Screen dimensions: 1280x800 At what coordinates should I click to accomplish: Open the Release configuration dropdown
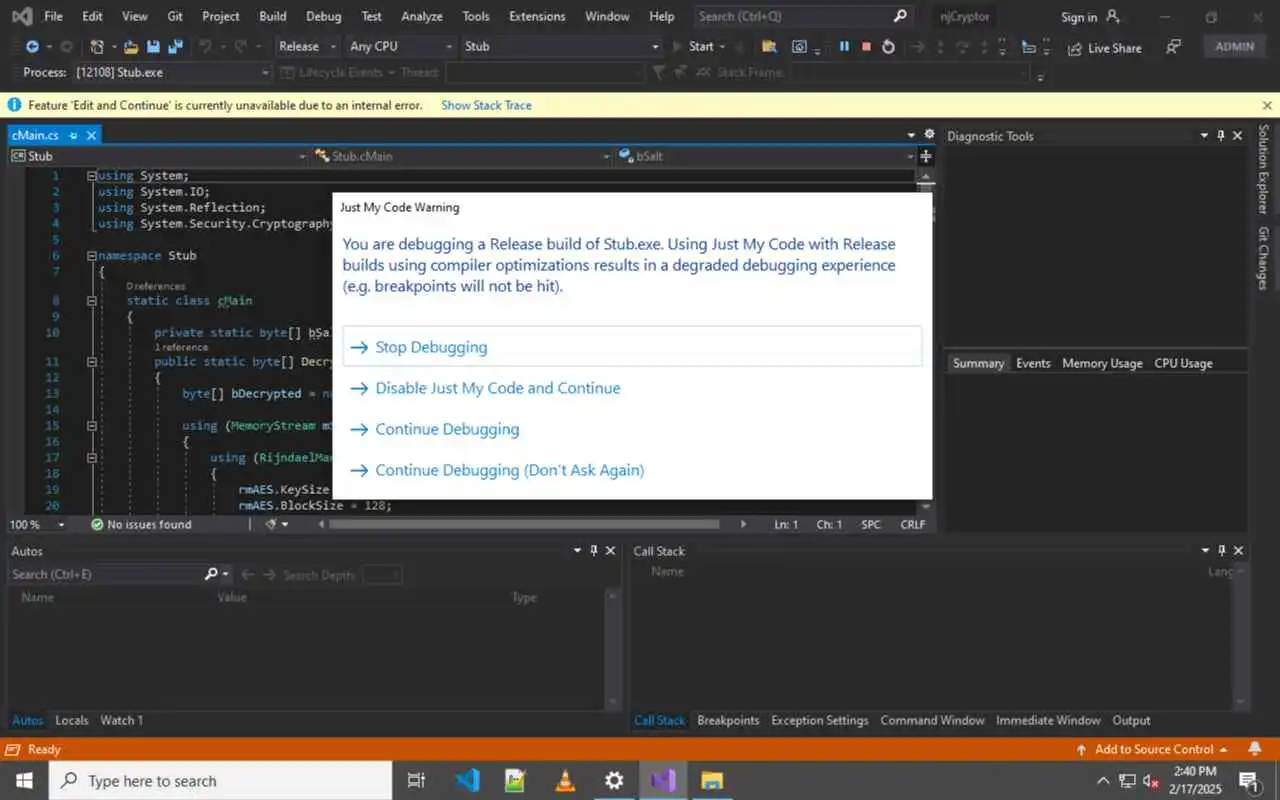[306, 46]
